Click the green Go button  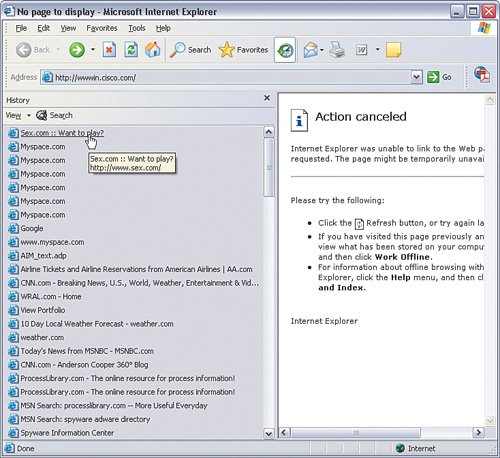[x=439, y=77]
